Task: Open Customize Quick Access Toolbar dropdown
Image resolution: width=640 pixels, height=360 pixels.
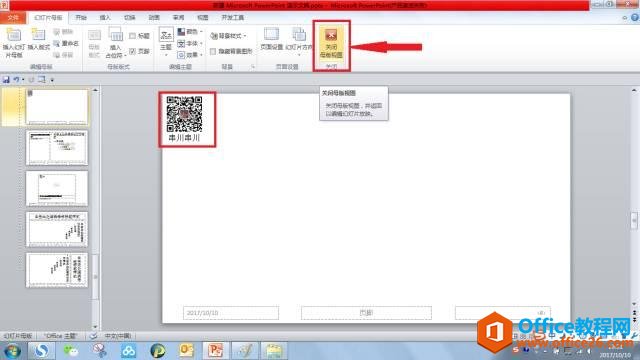Action: (x=52, y=80)
